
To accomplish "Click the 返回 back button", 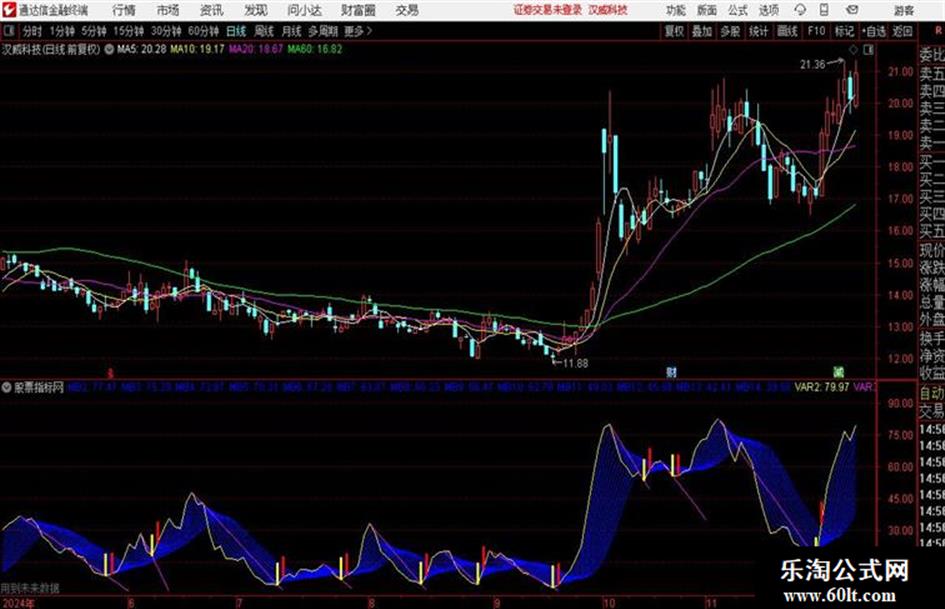I will [x=903, y=31].
